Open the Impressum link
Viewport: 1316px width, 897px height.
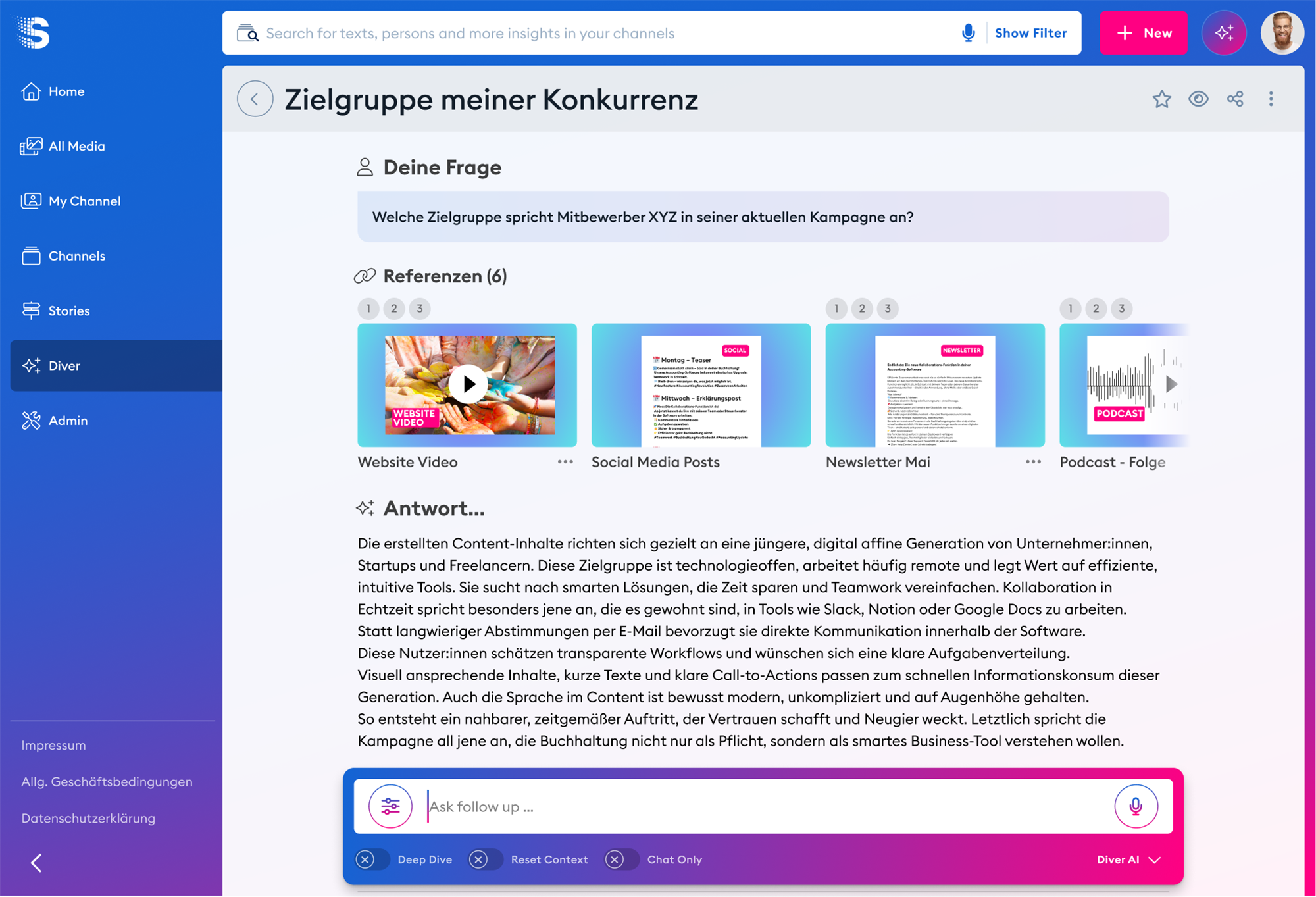click(53, 745)
